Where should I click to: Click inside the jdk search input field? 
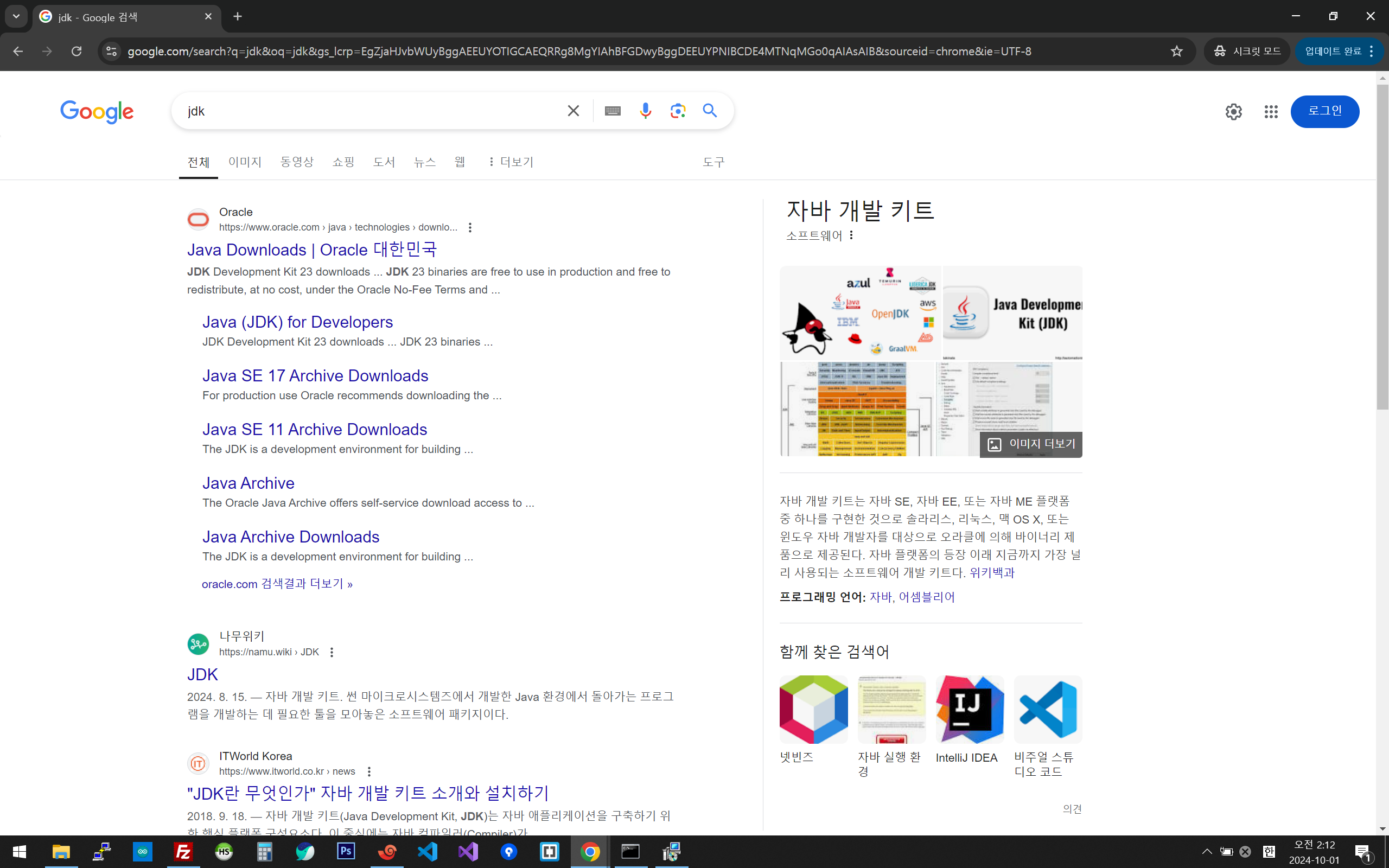(x=367, y=111)
